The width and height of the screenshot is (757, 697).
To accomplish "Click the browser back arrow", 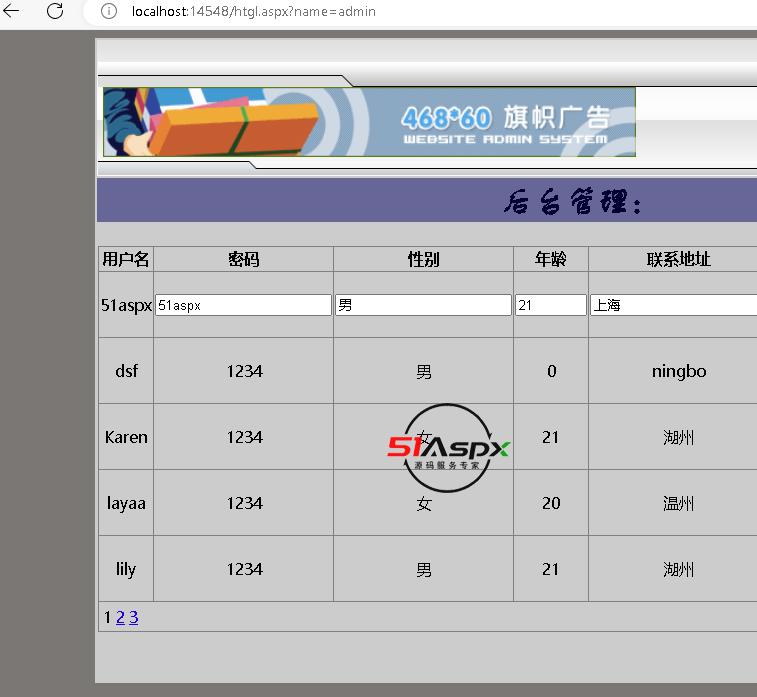I will point(11,11).
